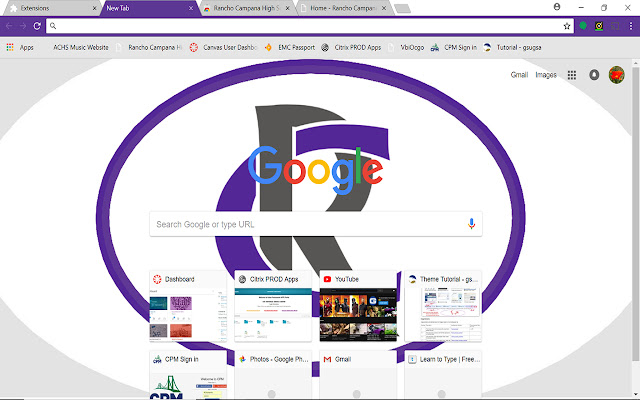This screenshot has height=400, width=640.
Task: Open the Citrix PROD Apps tile
Action: [x=273, y=306]
